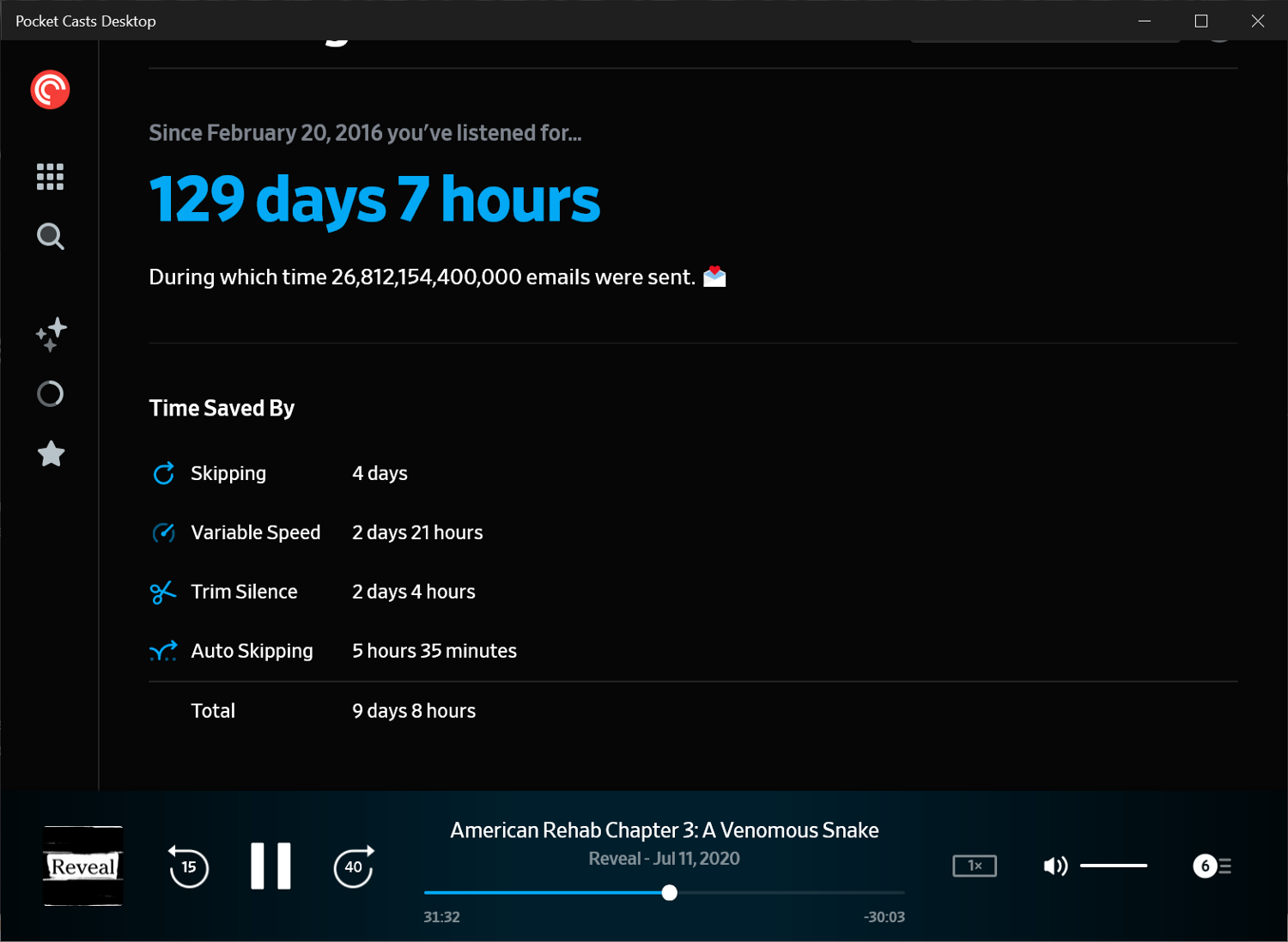The height and width of the screenshot is (942, 1288).
Task: Seek within the unplayed progress bar portion
Action: pos(791,893)
